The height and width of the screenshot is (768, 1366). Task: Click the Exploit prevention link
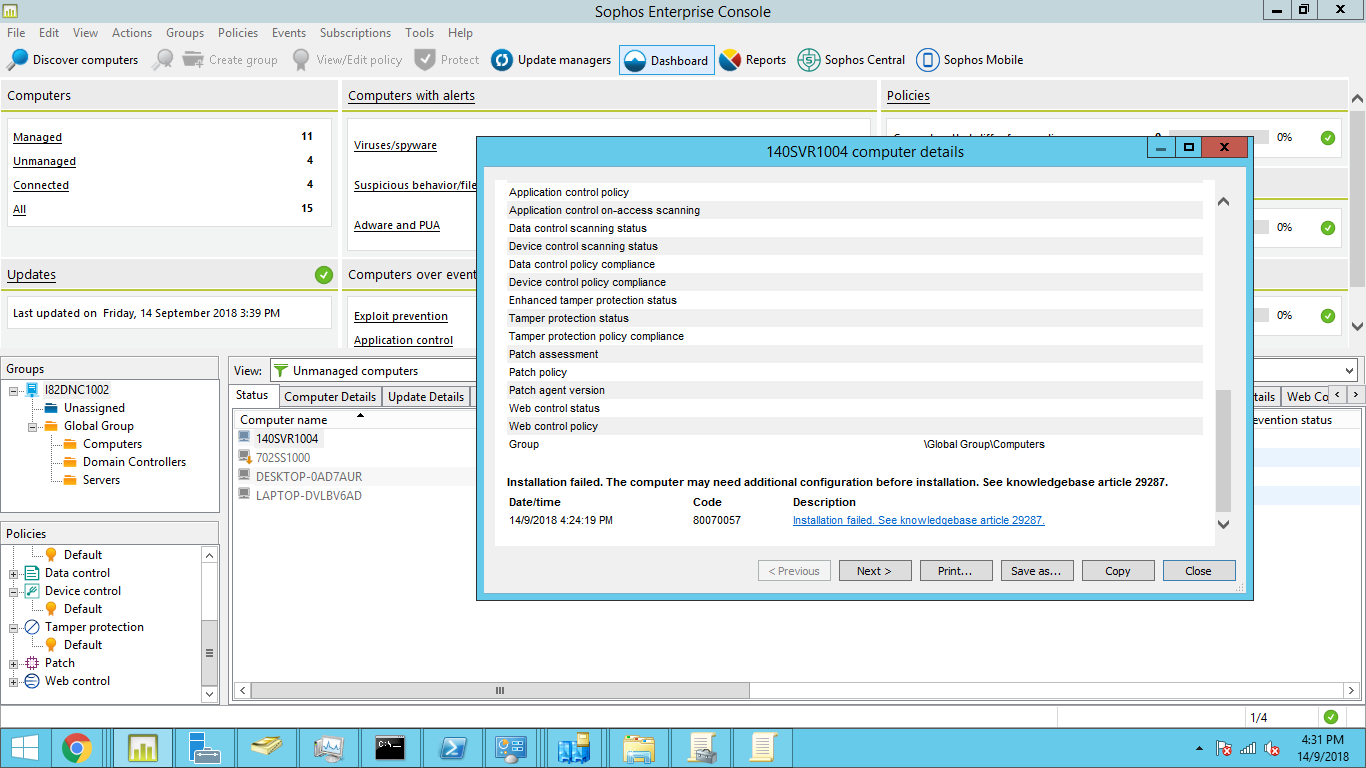pyautogui.click(x=401, y=316)
